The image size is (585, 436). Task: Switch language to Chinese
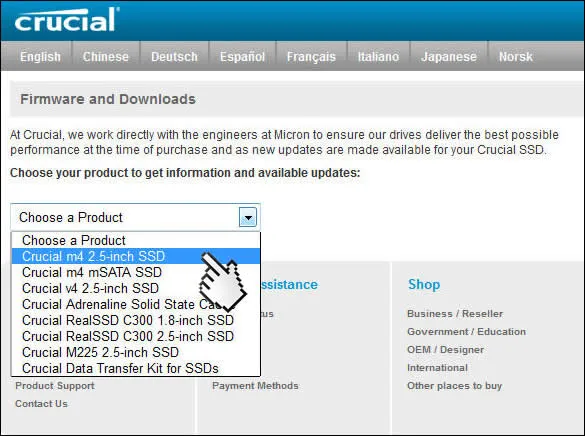[106, 57]
